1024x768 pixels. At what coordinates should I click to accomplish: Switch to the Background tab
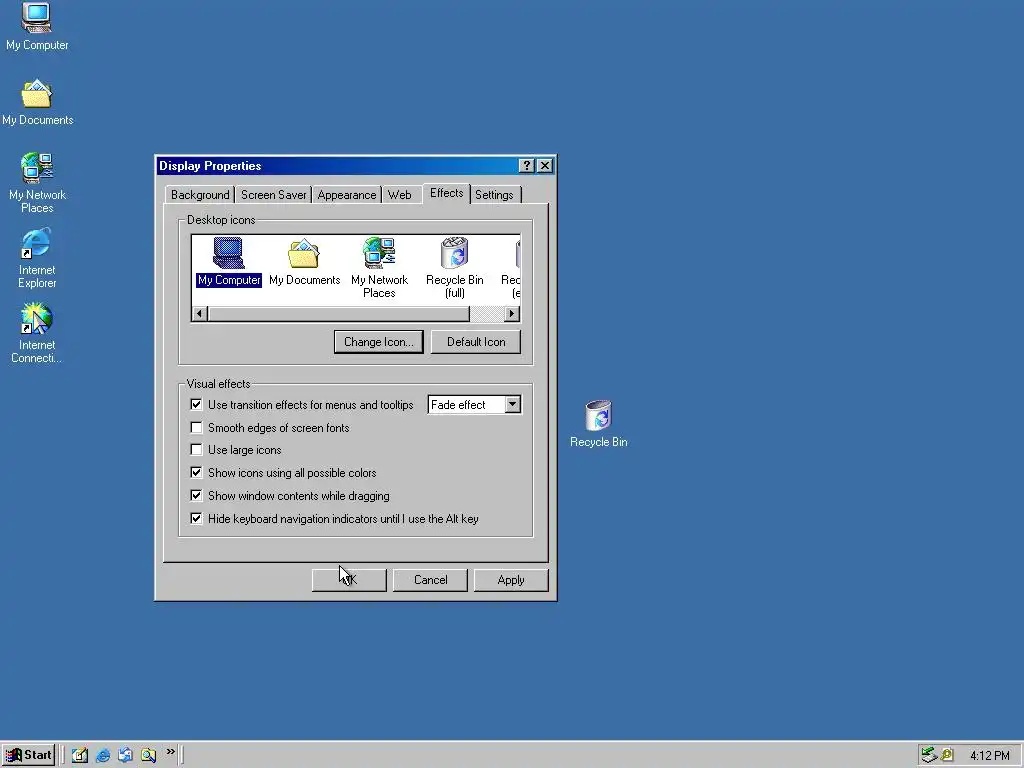pyautogui.click(x=200, y=195)
